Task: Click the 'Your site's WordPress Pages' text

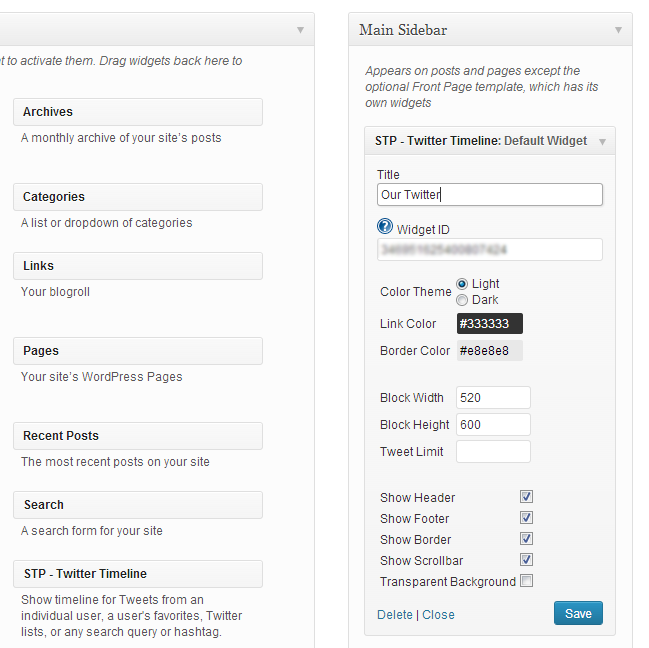Action: click(x=102, y=377)
